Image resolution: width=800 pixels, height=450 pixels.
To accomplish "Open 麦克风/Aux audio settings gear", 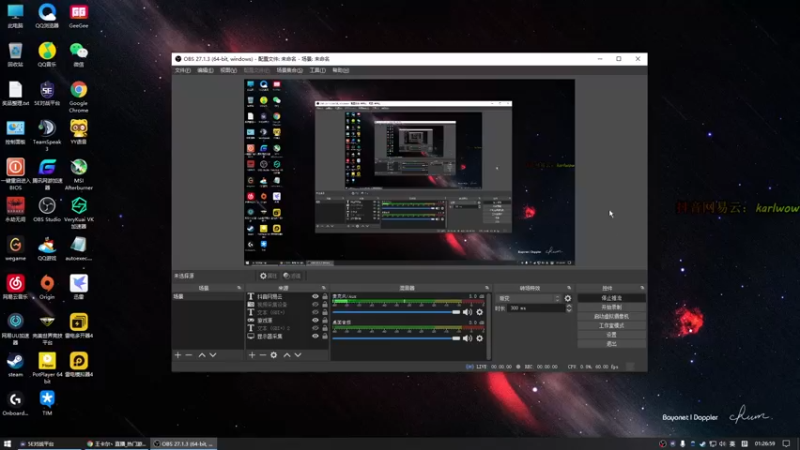I will (480, 312).
